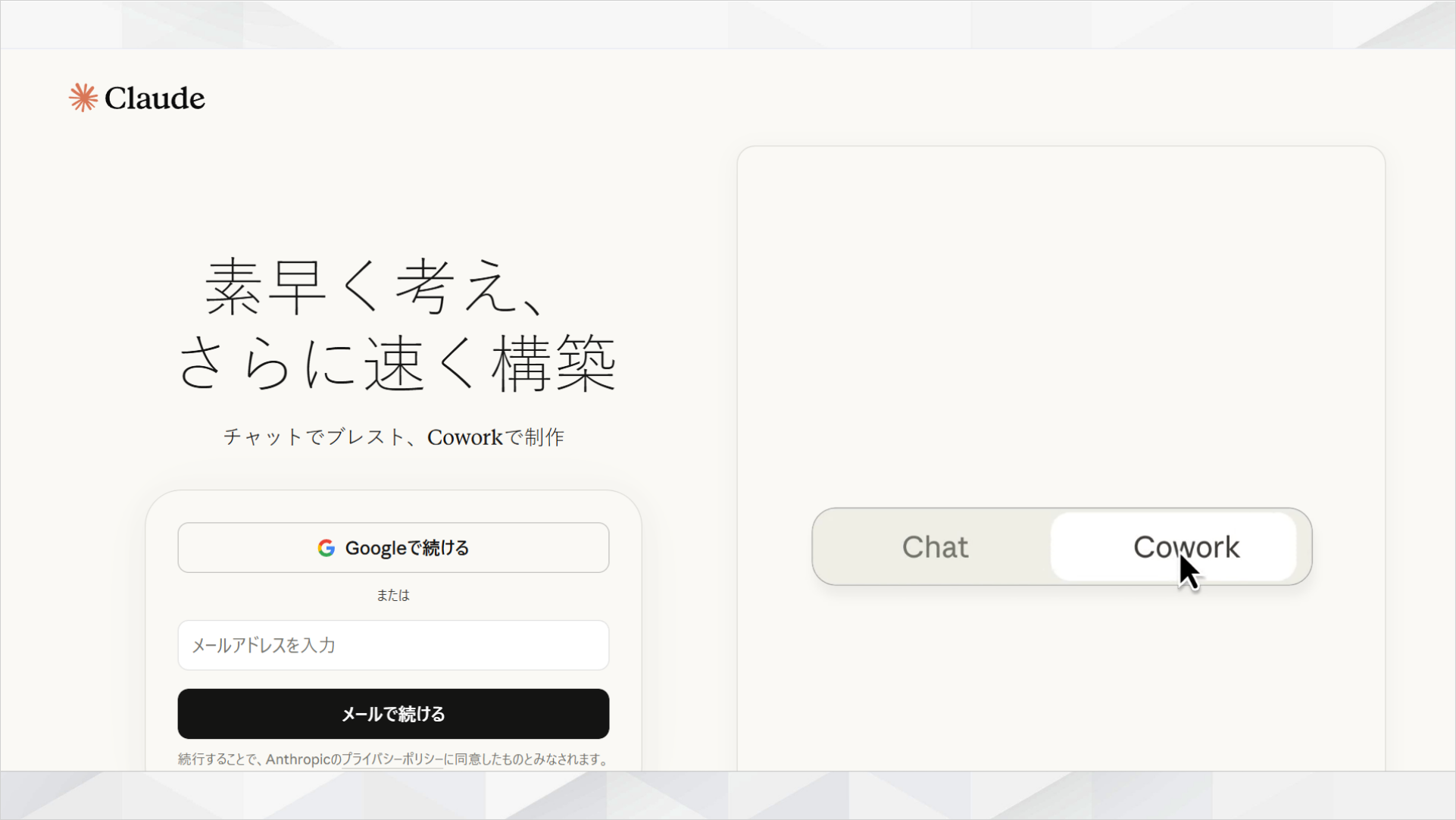Click the headline さらに速く構築
Viewport: 1456px width, 820px height.
coord(397,363)
